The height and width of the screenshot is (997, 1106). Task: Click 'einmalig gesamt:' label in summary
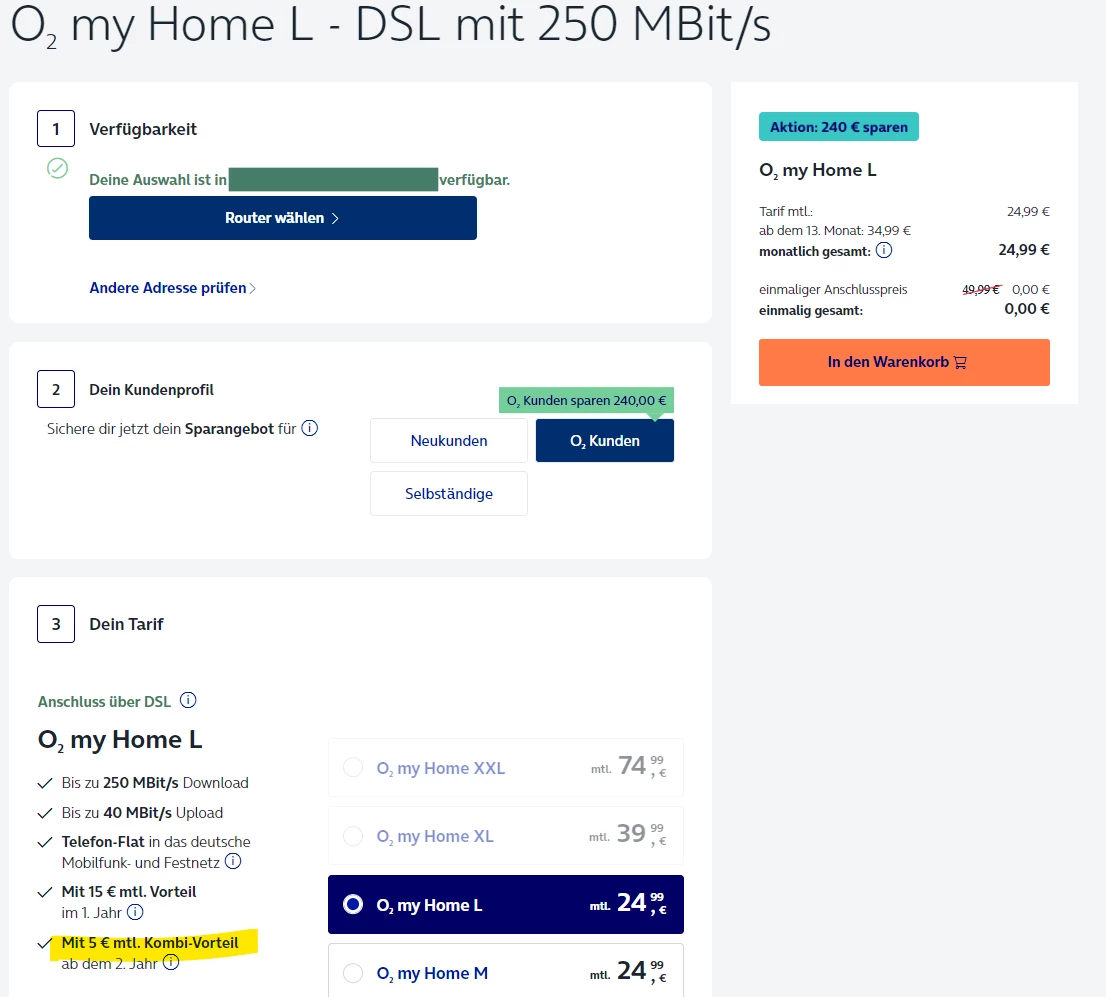[x=810, y=310]
